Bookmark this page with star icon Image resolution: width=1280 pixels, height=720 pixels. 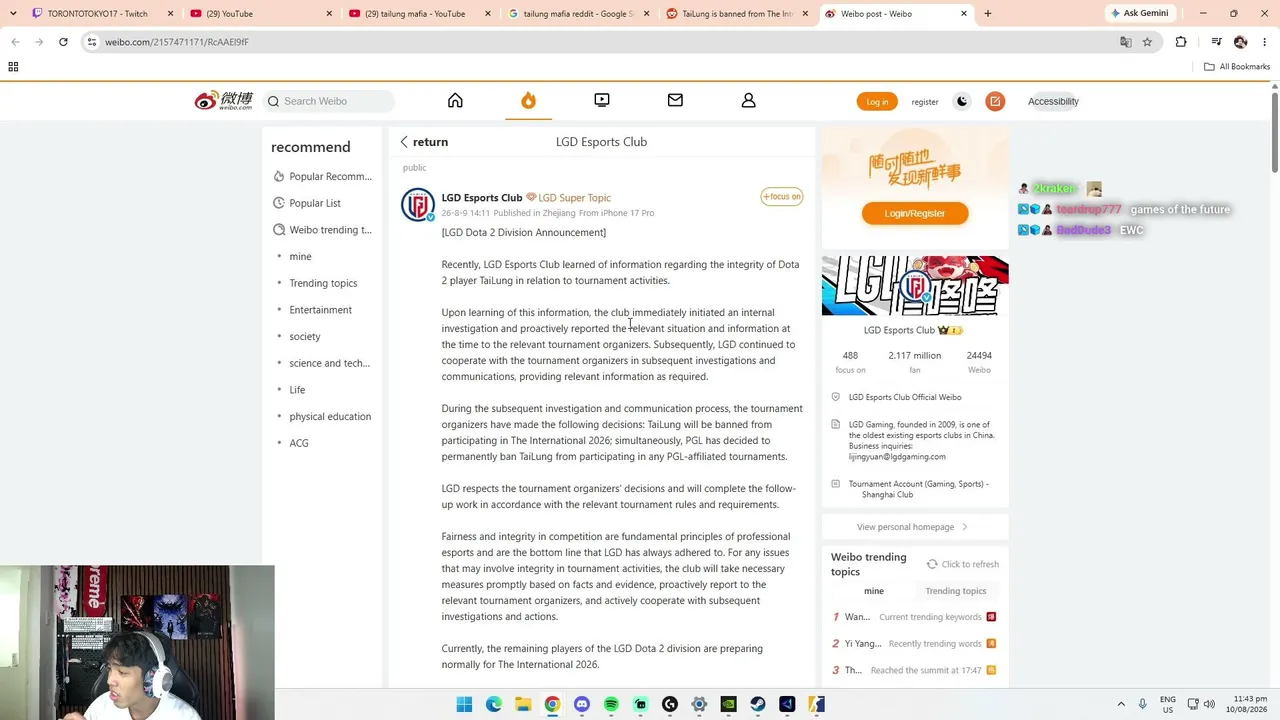1147,42
